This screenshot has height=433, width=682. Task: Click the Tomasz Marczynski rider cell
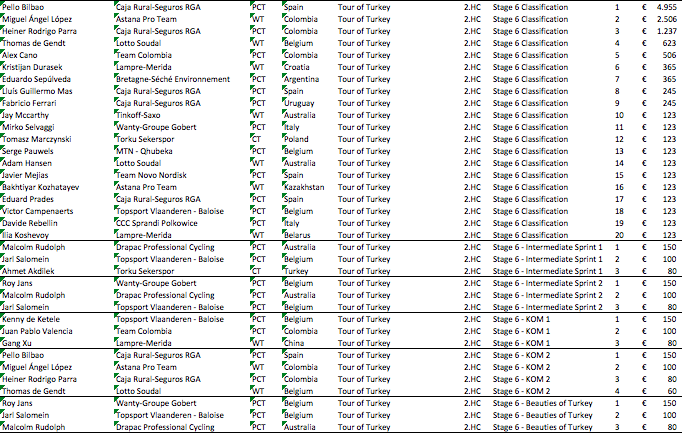click(x=37, y=139)
